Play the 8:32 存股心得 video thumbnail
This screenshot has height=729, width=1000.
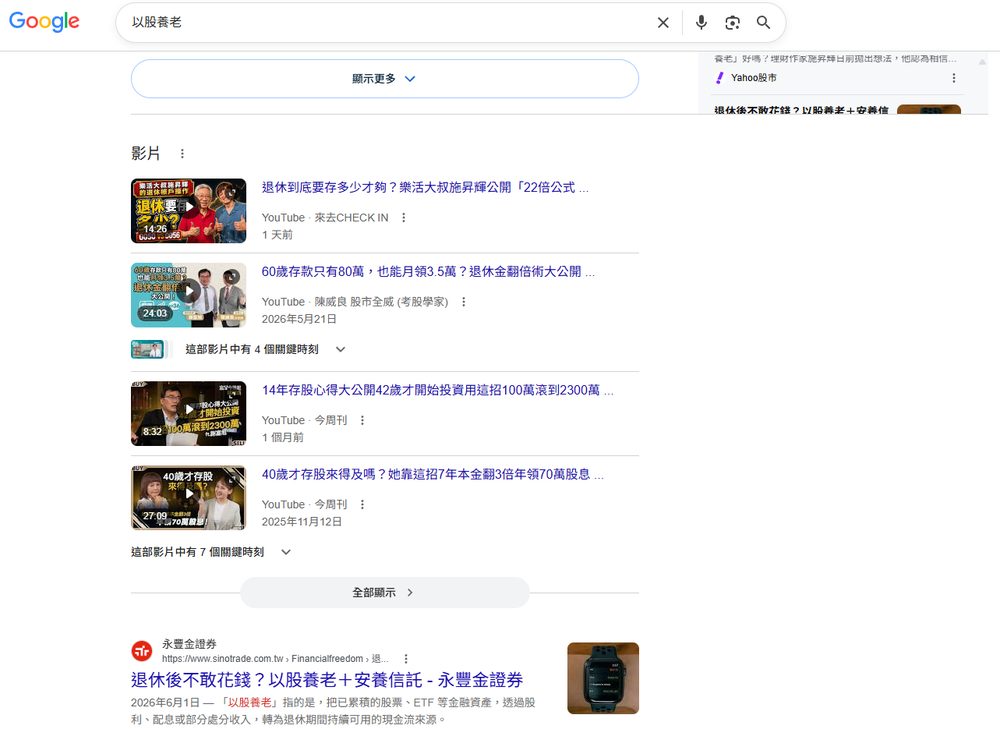click(188, 413)
